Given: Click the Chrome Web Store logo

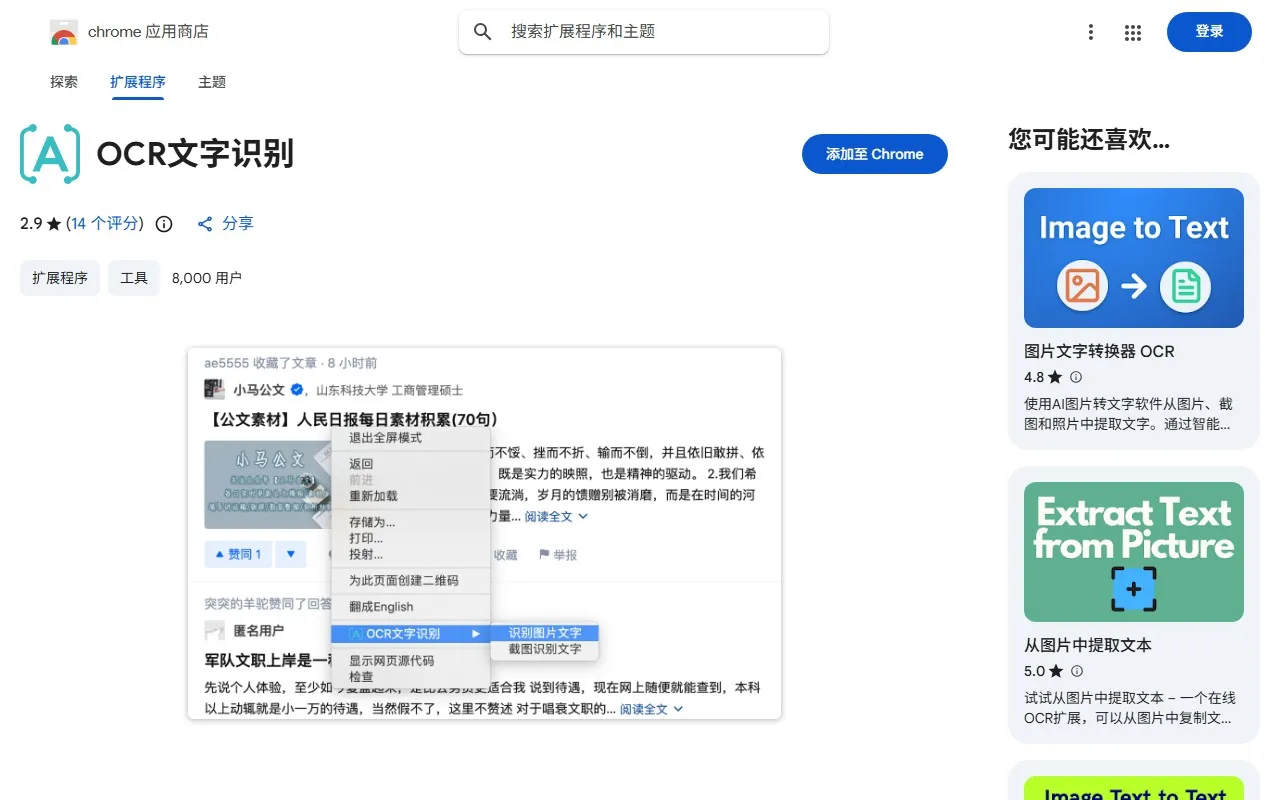Looking at the screenshot, I should (64, 33).
